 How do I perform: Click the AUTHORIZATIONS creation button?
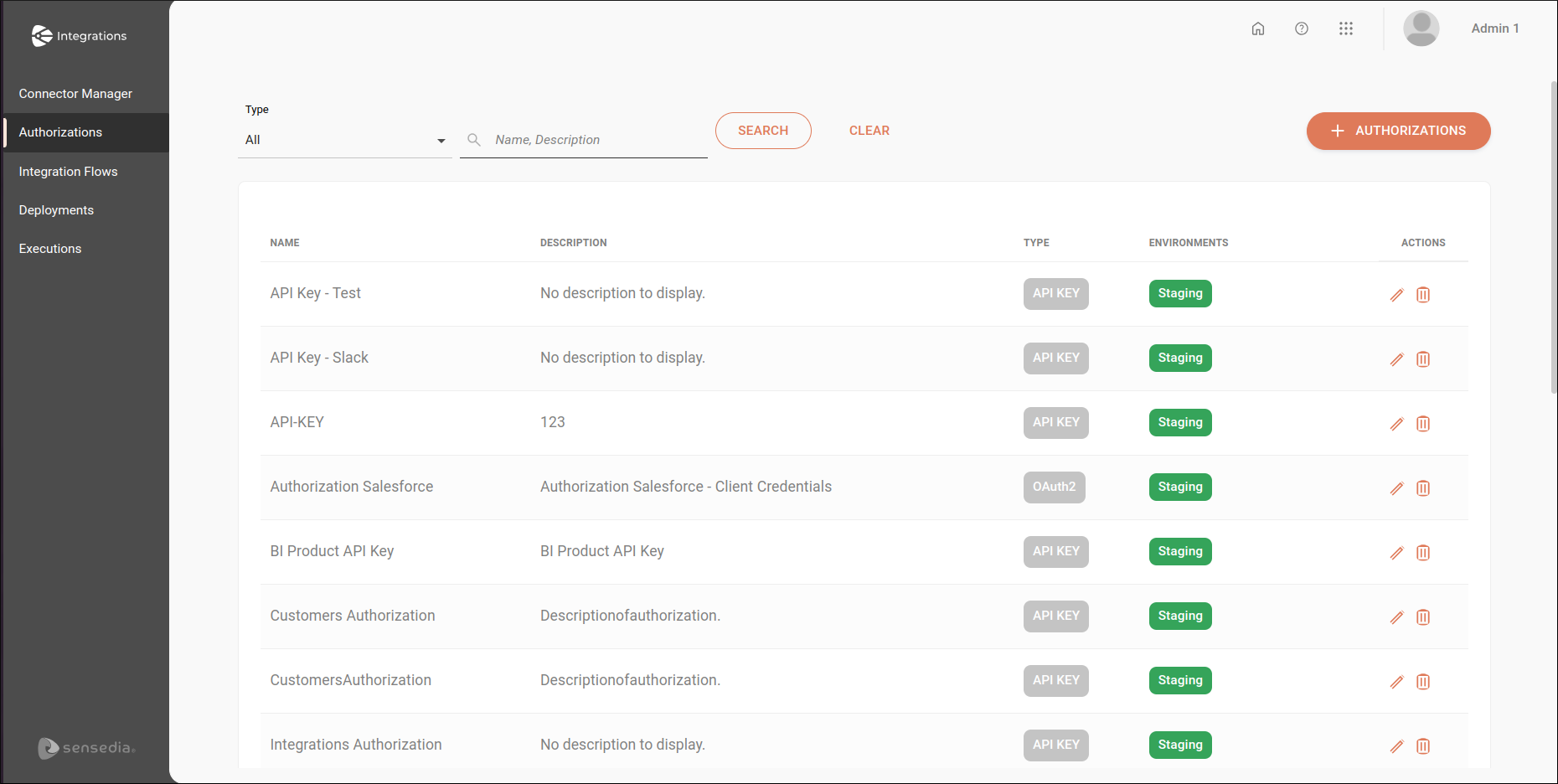coord(1398,131)
